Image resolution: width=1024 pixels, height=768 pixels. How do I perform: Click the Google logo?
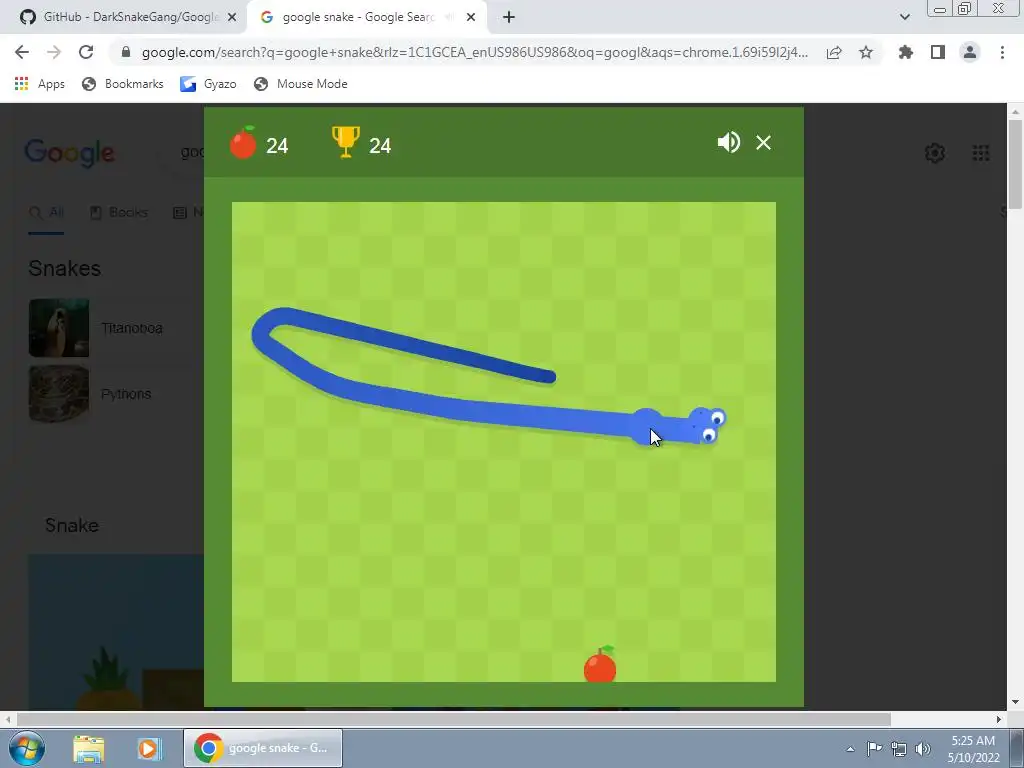pyautogui.click(x=69, y=153)
